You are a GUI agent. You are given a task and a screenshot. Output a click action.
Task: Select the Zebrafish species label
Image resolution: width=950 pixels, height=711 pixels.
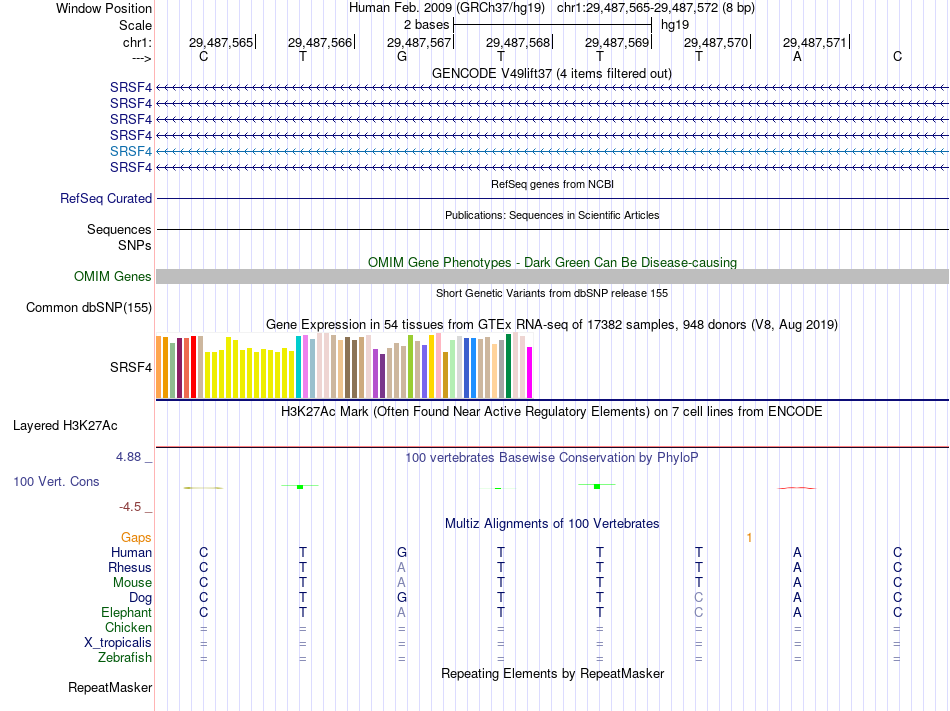point(125,658)
